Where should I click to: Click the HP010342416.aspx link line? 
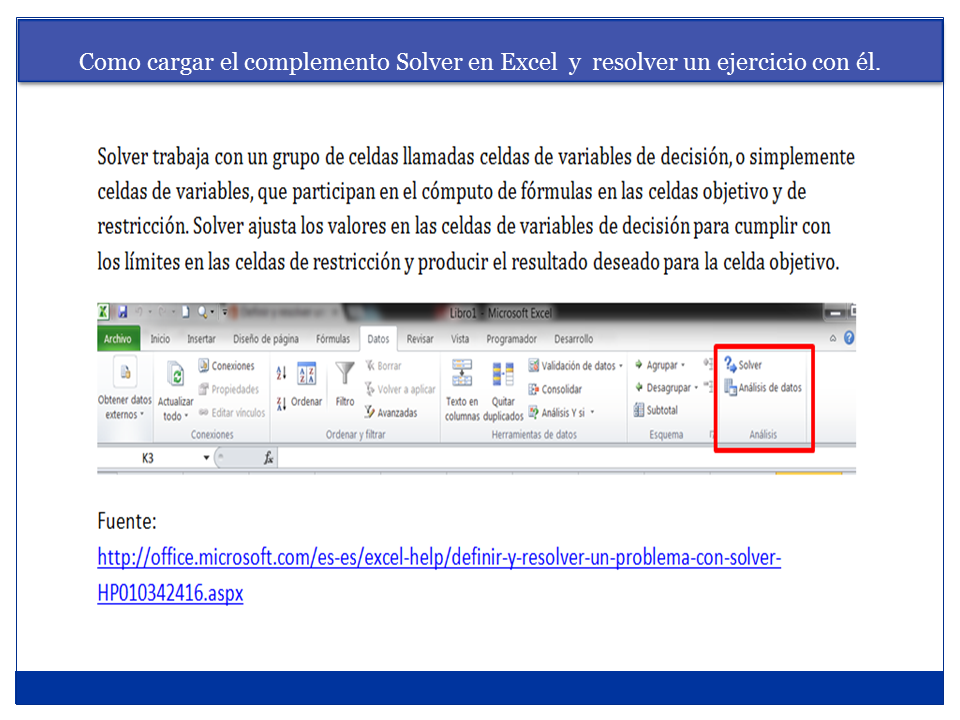coord(170,593)
